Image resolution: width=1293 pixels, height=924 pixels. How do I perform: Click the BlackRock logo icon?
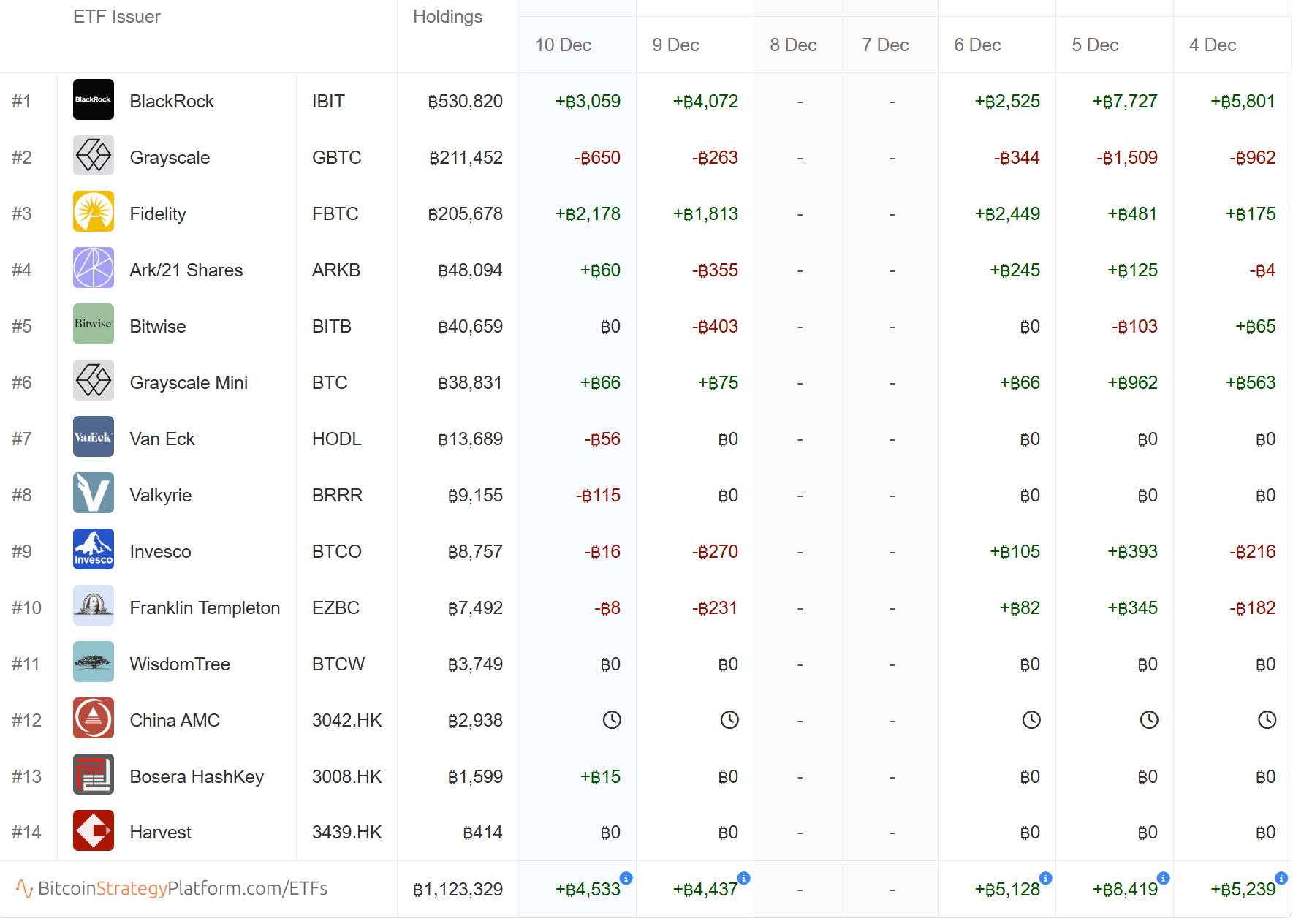tap(94, 100)
